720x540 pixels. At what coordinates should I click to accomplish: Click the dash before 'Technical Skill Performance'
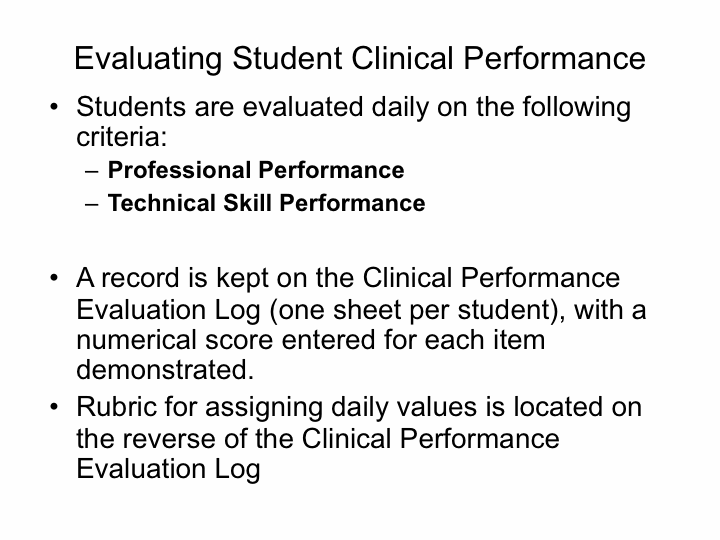click(x=92, y=205)
